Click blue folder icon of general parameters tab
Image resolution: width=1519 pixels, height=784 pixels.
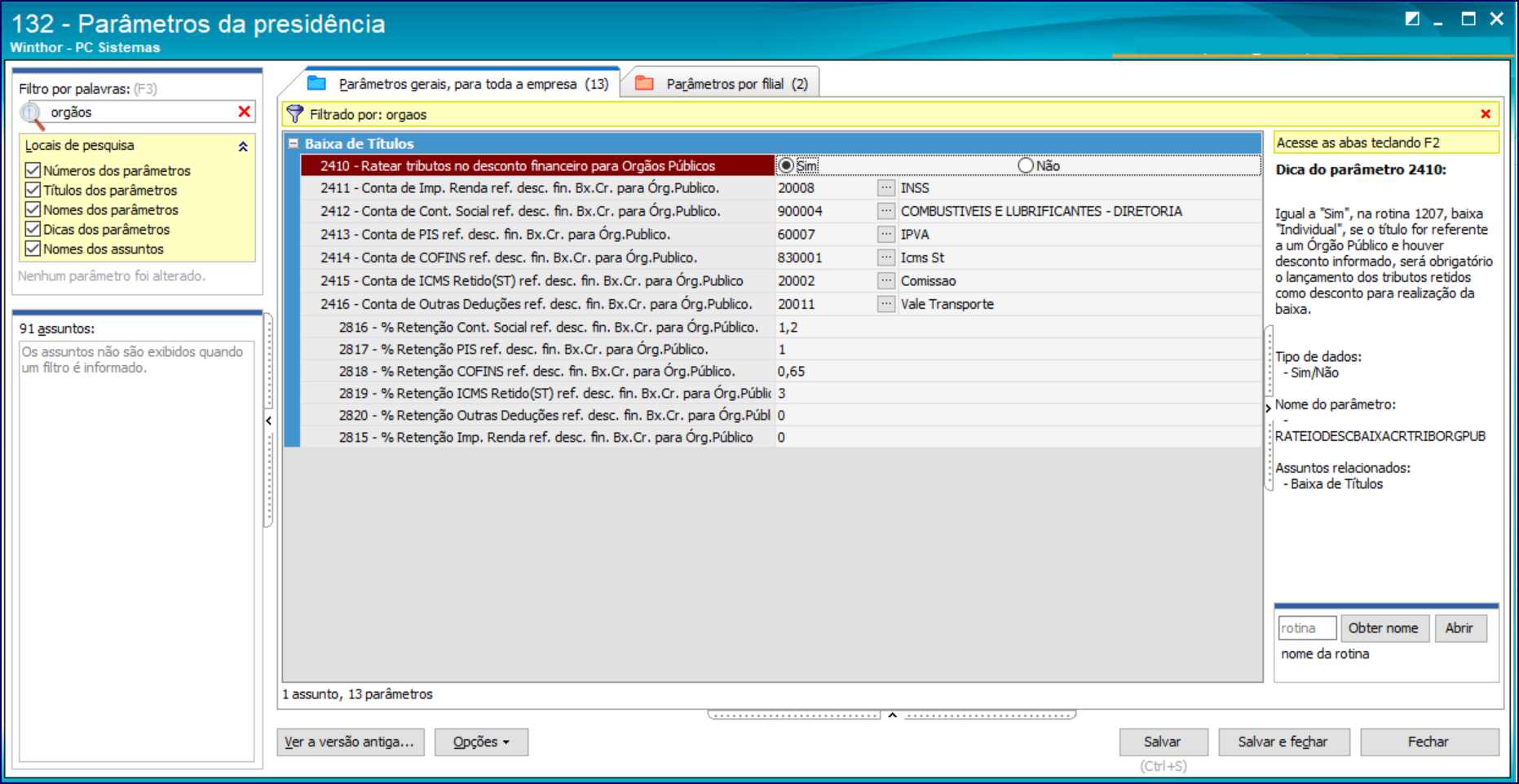[317, 83]
